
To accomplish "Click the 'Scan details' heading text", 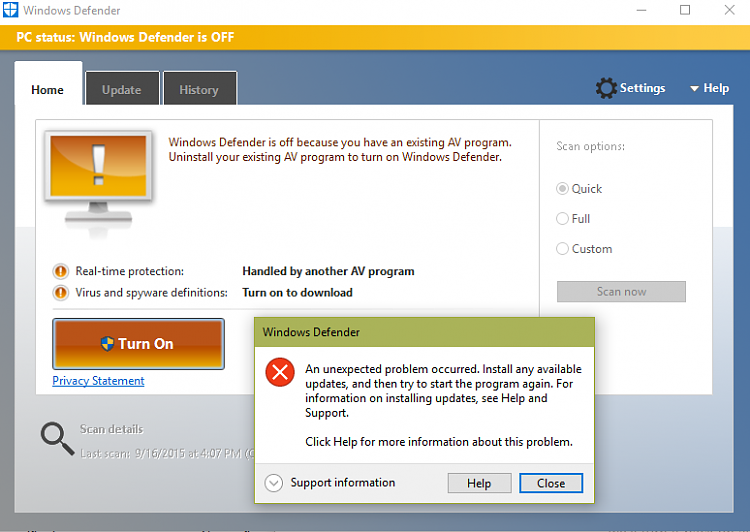I will click(111, 429).
